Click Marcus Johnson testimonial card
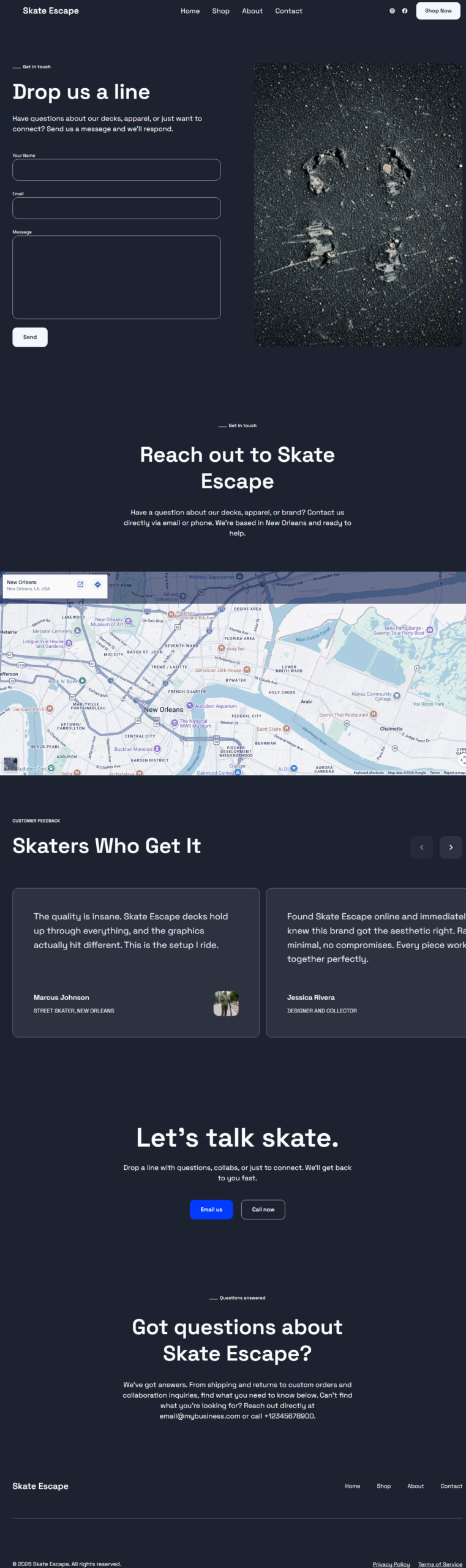Viewport: 466px width, 1568px height. 136,962
